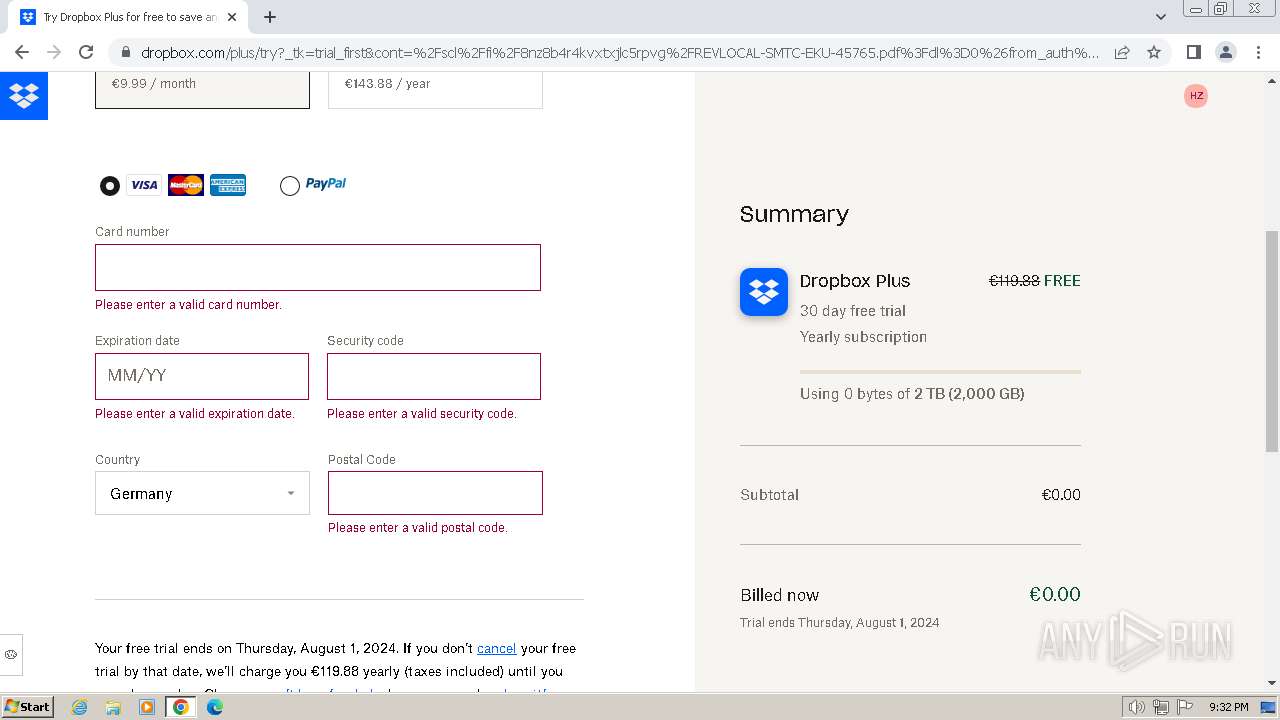Open the Chrome profile icon
The height and width of the screenshot is (720, 1280).
click(1225, 52)
